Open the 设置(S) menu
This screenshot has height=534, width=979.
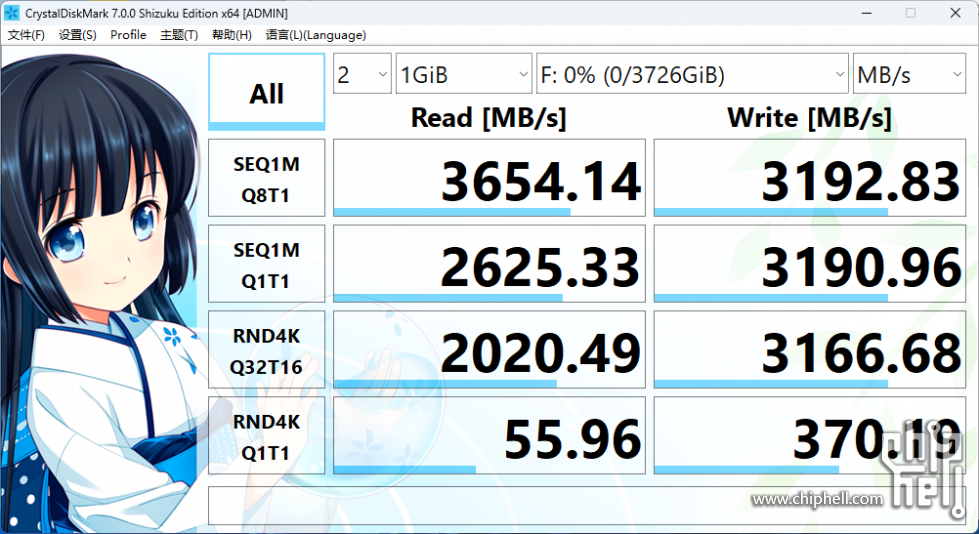pos(77,35)
